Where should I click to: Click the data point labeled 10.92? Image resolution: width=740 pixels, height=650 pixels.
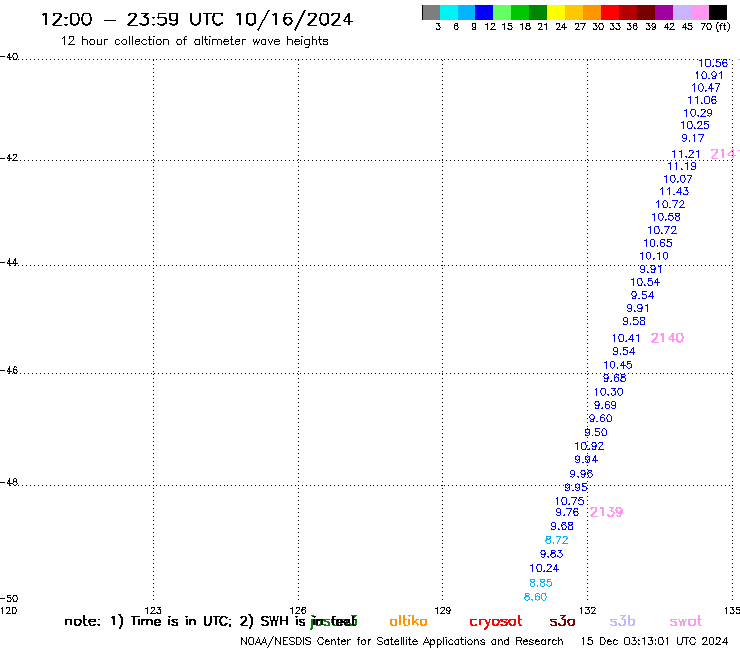click(589, 446)
